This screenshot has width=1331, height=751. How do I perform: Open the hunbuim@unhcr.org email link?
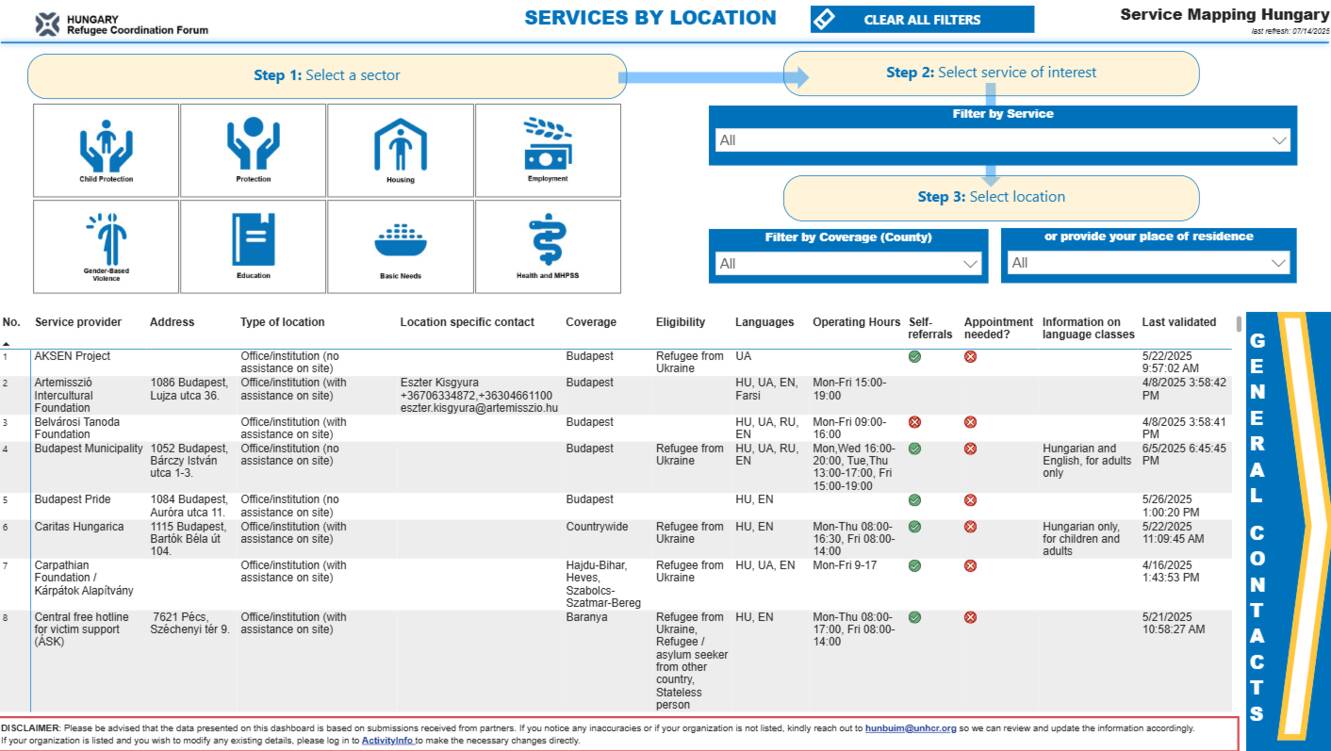(x=911, y=728)
